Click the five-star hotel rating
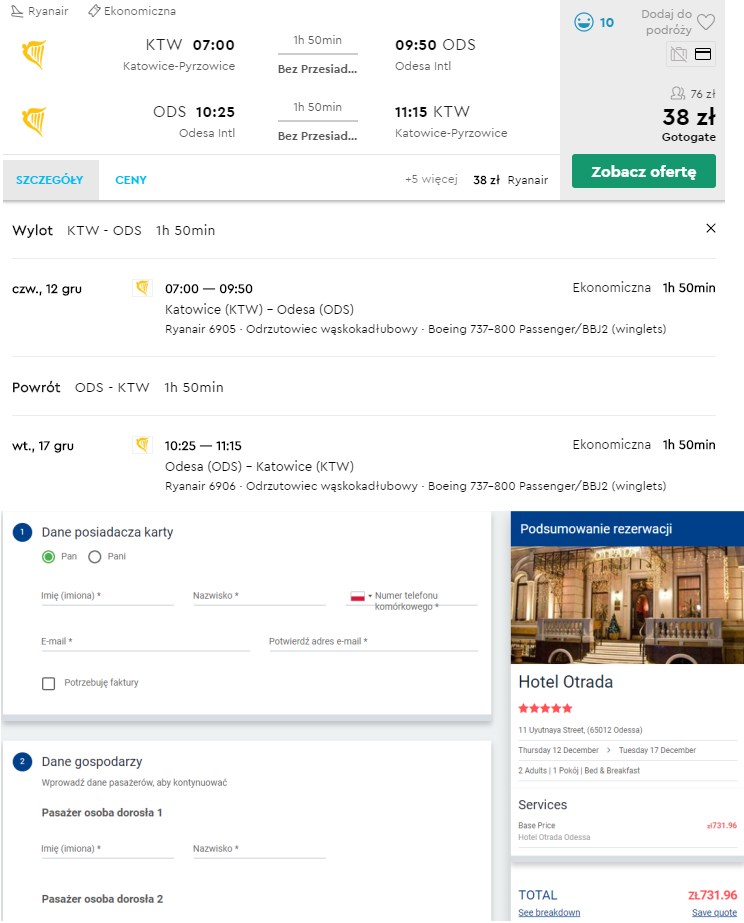The height and width of the screenshot is (923, 744). point(545,708)
